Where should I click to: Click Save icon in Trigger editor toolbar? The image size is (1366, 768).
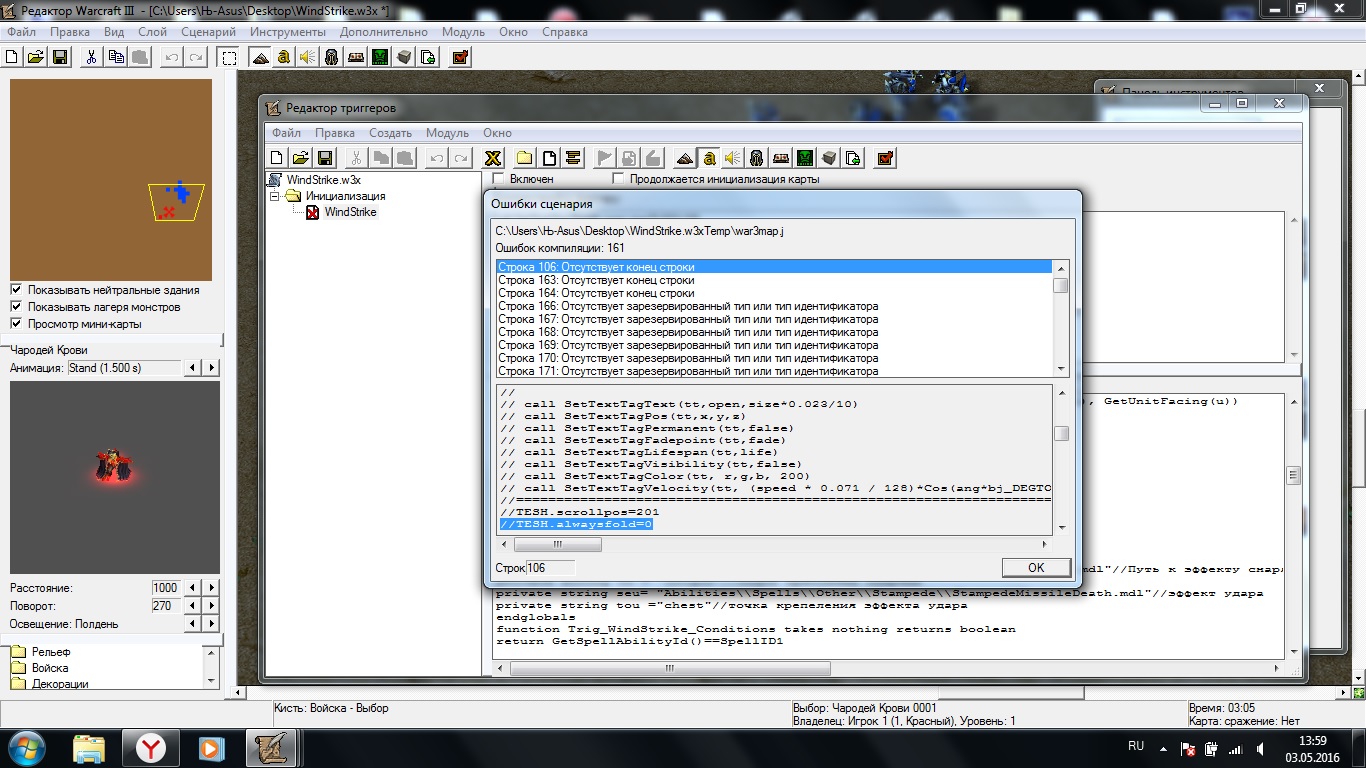(x=324, y=158)
